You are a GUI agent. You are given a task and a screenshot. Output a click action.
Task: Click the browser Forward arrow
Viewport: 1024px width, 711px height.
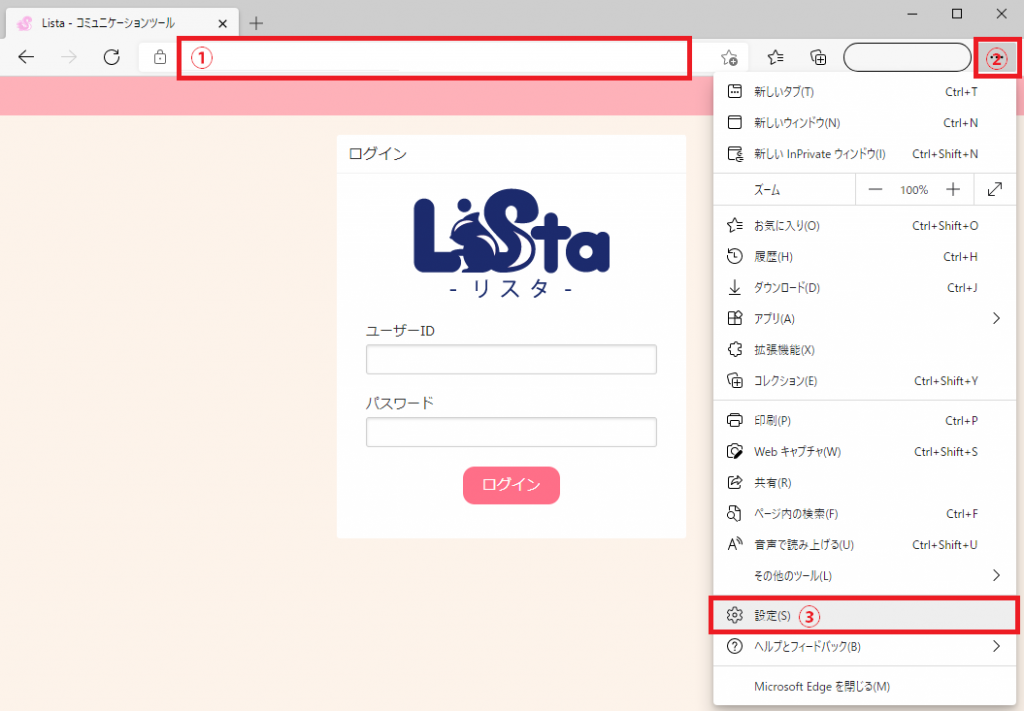tap(69, 57)
